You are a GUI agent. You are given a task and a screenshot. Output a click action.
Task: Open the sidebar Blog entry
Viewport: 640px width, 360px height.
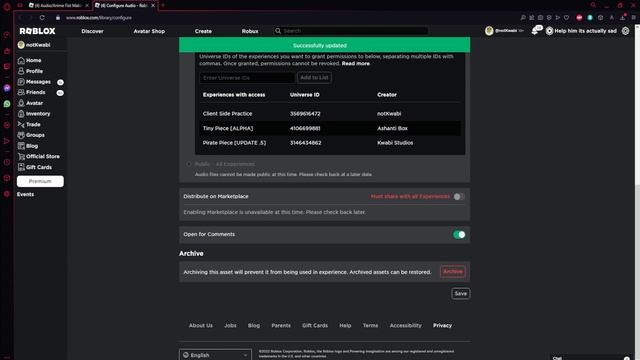28,146
